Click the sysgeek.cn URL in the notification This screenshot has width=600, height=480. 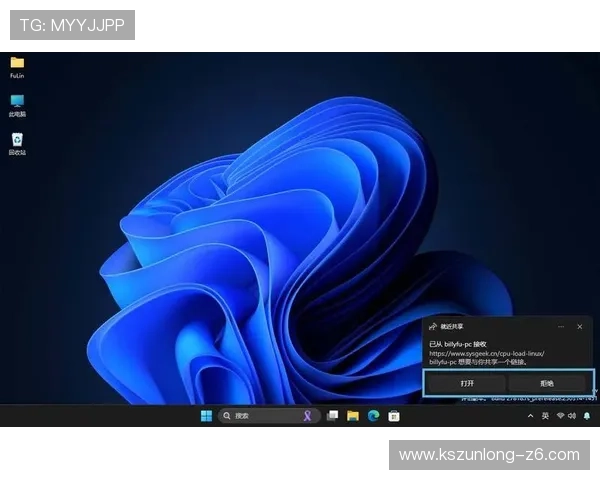pyautogui.click(x=484, y=353)
